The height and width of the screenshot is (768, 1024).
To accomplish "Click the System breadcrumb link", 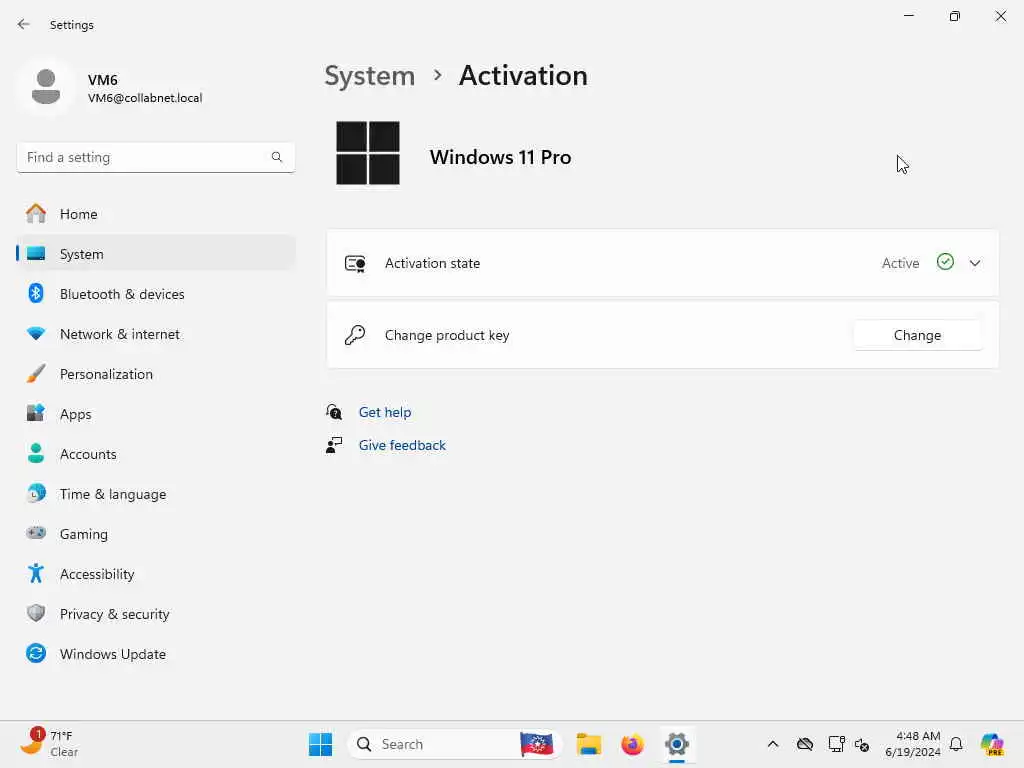I will (x=370, y=76).
